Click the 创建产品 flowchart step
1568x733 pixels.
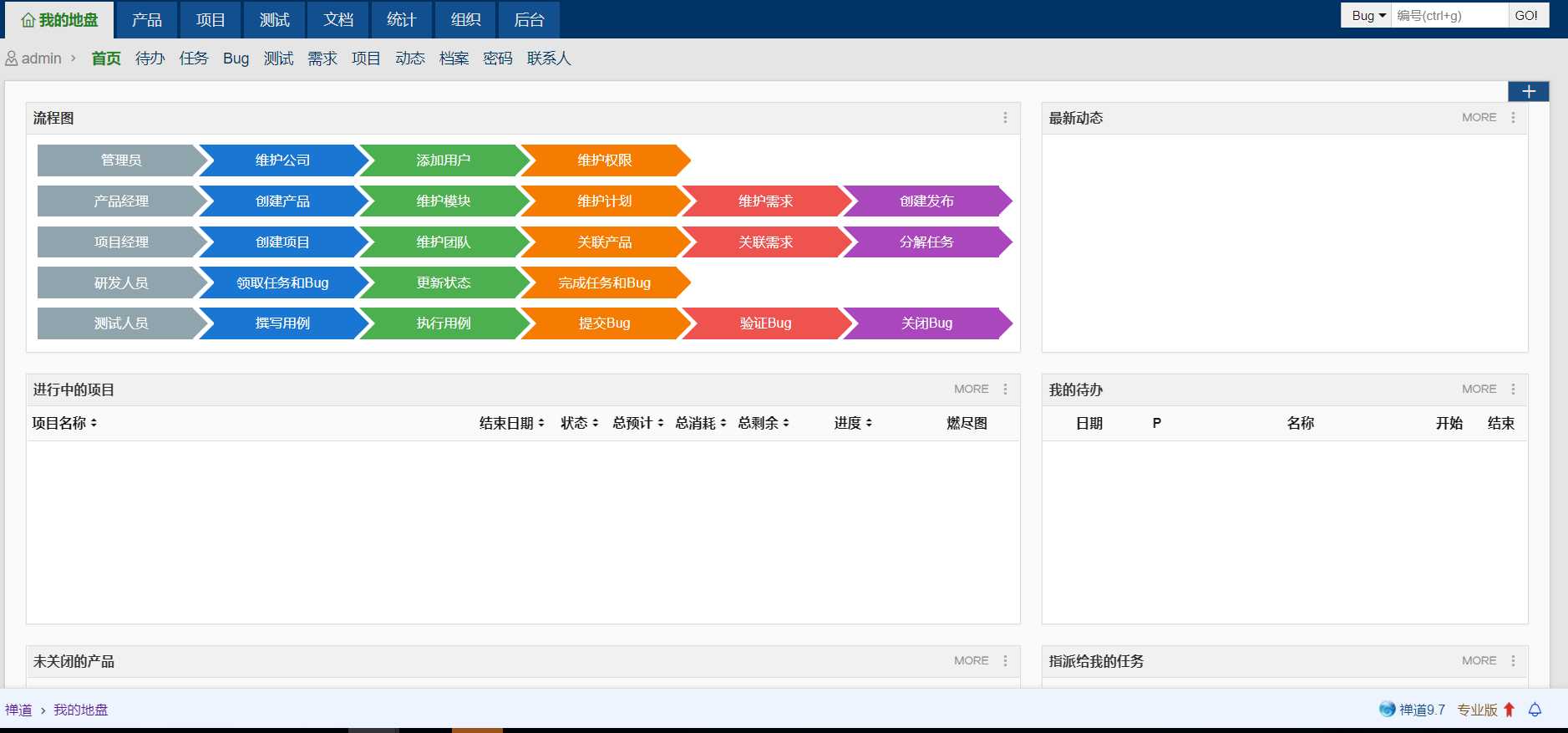pos(282,201)
